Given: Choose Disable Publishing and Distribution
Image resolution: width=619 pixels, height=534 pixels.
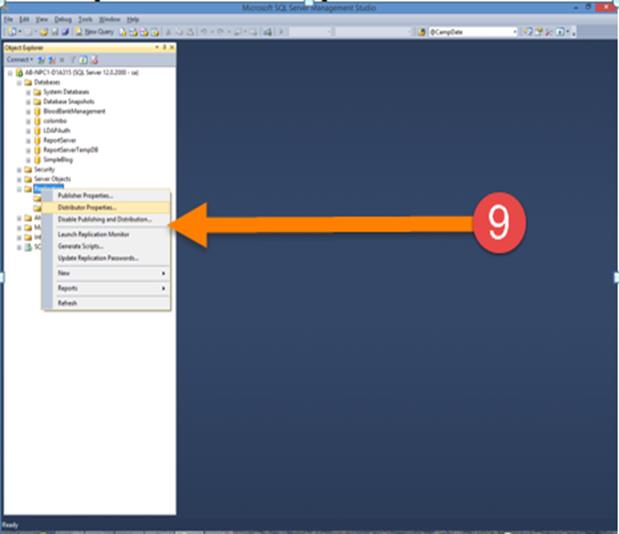Looking at the screenshot, I should (106, 219).
